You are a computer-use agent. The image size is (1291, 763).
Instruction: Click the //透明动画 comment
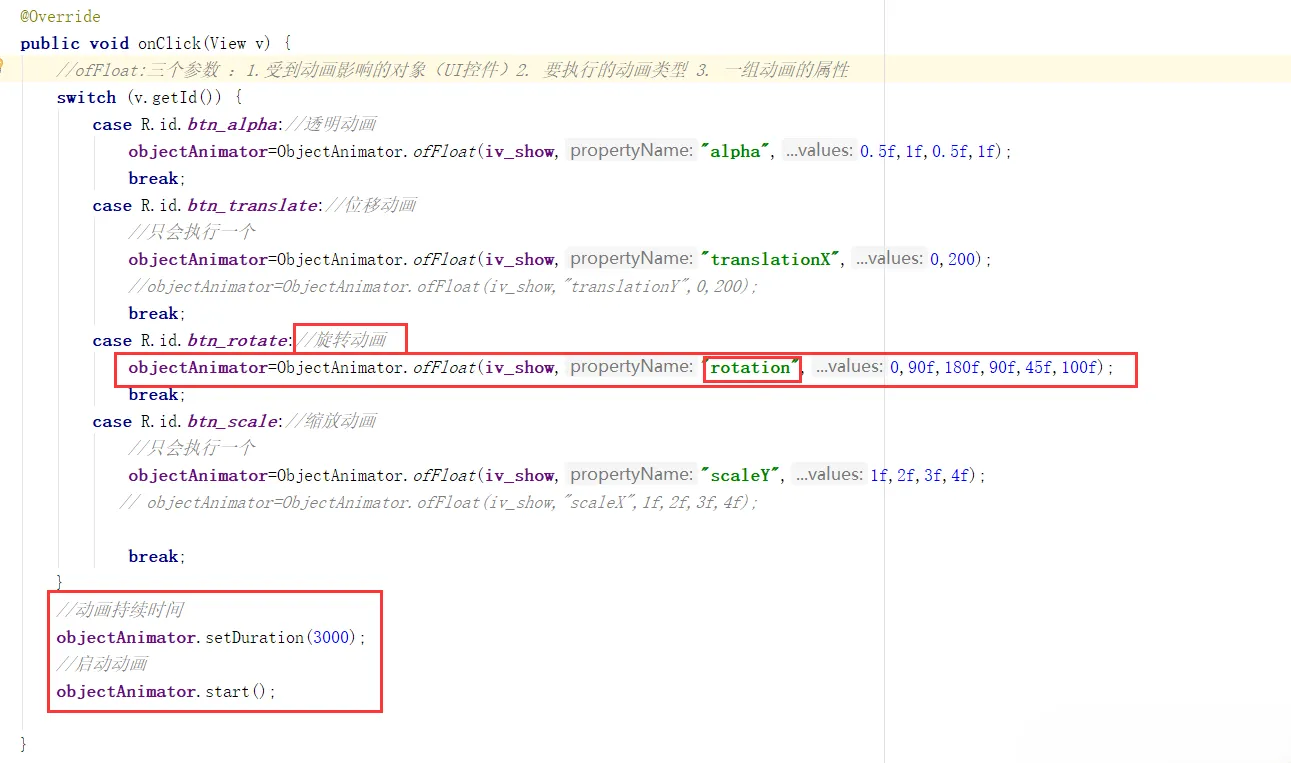point(331,124)
